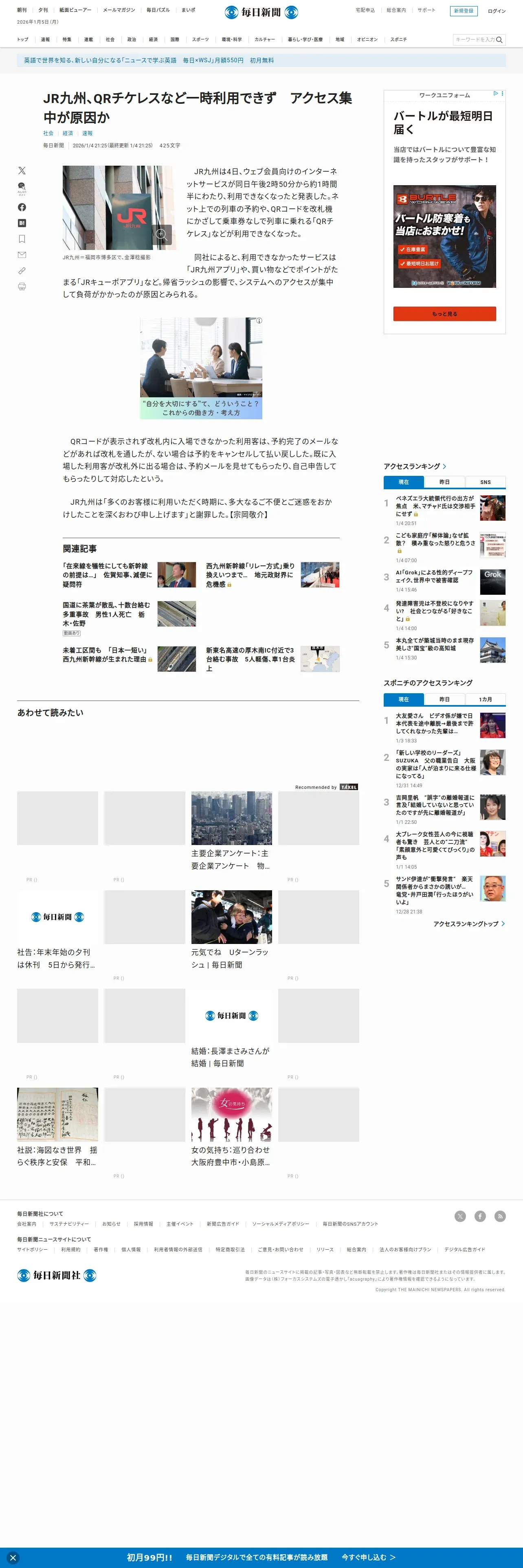Open 速報 tag under headline
The image size is (523, 1568).
coord(88,133)
